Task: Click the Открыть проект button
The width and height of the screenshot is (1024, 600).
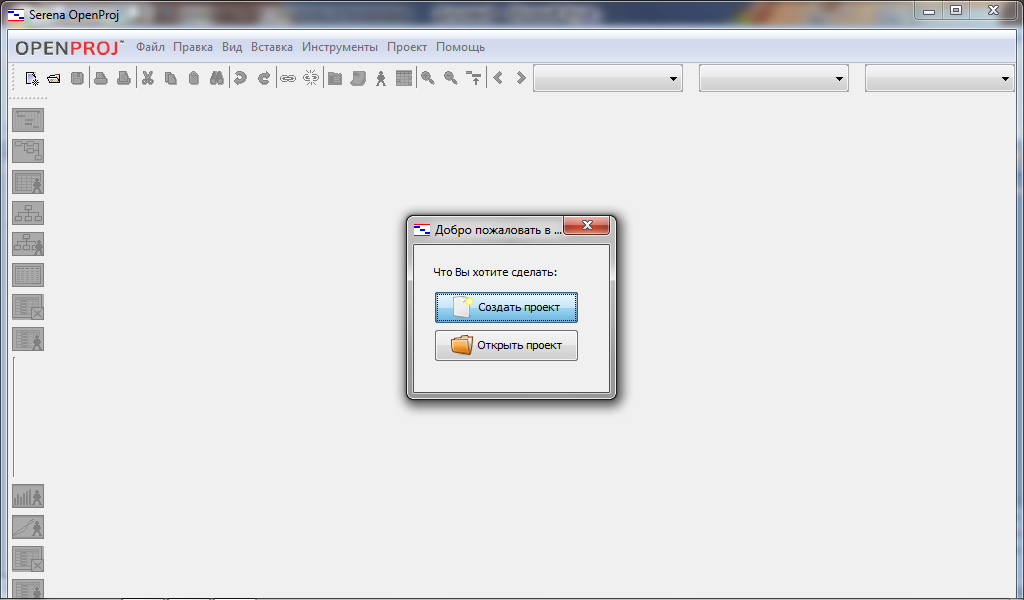Action: pyautogui.click(x=506, y=345)
